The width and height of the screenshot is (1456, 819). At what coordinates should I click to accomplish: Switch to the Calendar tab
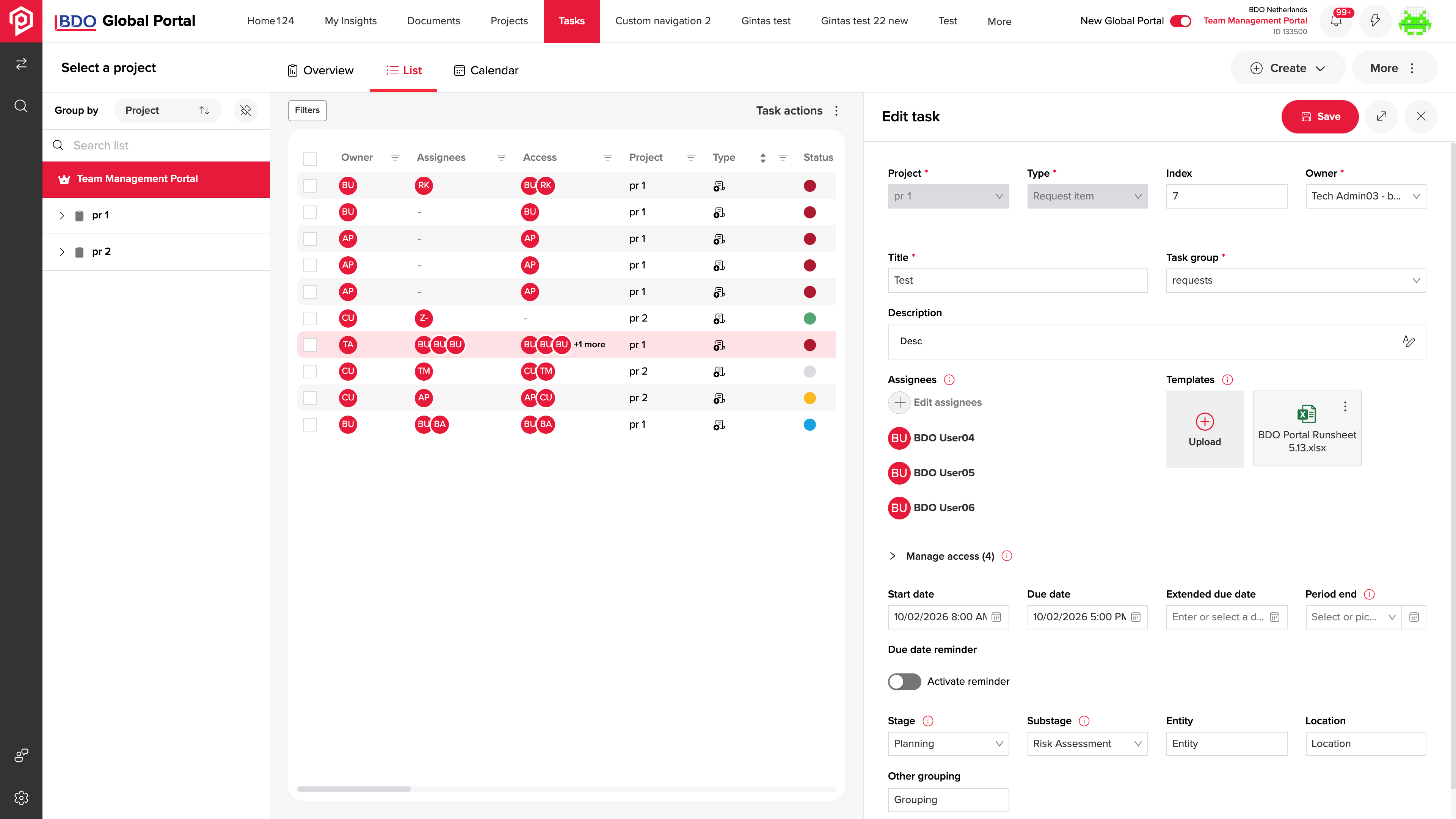tap(486, 70)
